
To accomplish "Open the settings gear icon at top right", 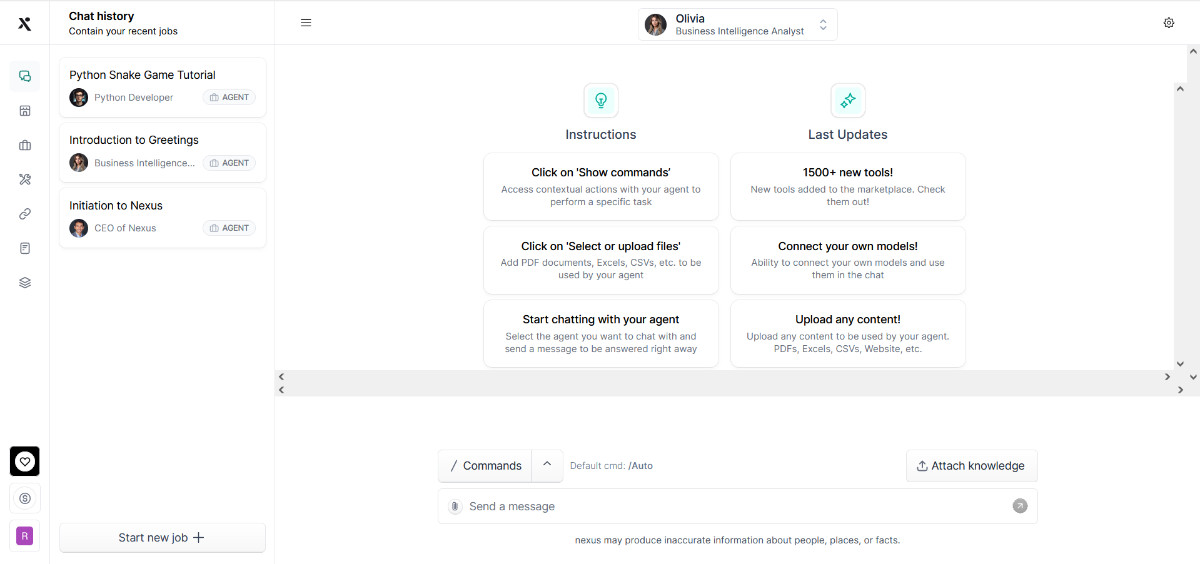I will [1169, 23].
